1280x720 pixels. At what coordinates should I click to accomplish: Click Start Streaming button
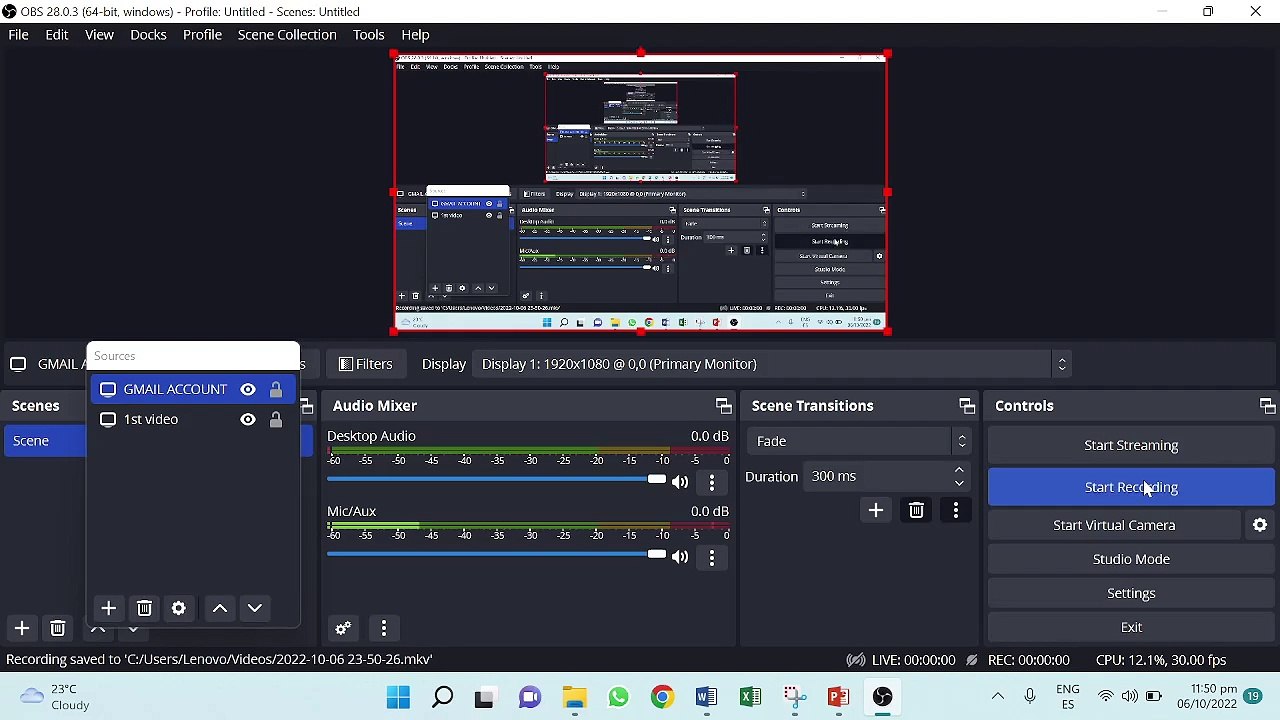point(1130,445)
